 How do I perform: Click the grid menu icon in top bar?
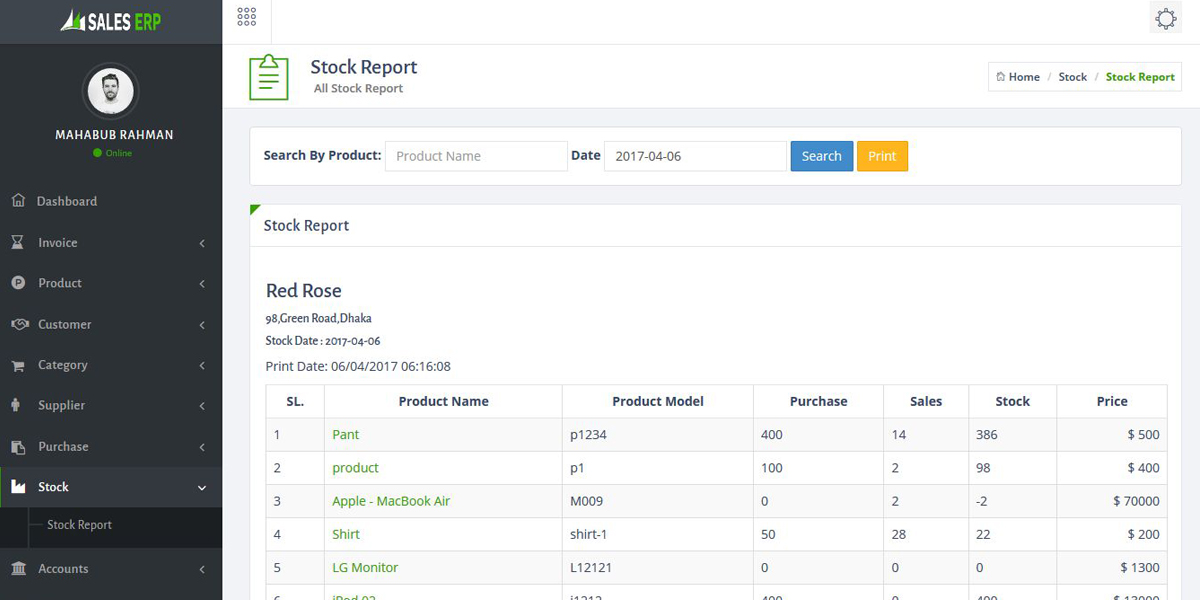click(x=246, y=17)
